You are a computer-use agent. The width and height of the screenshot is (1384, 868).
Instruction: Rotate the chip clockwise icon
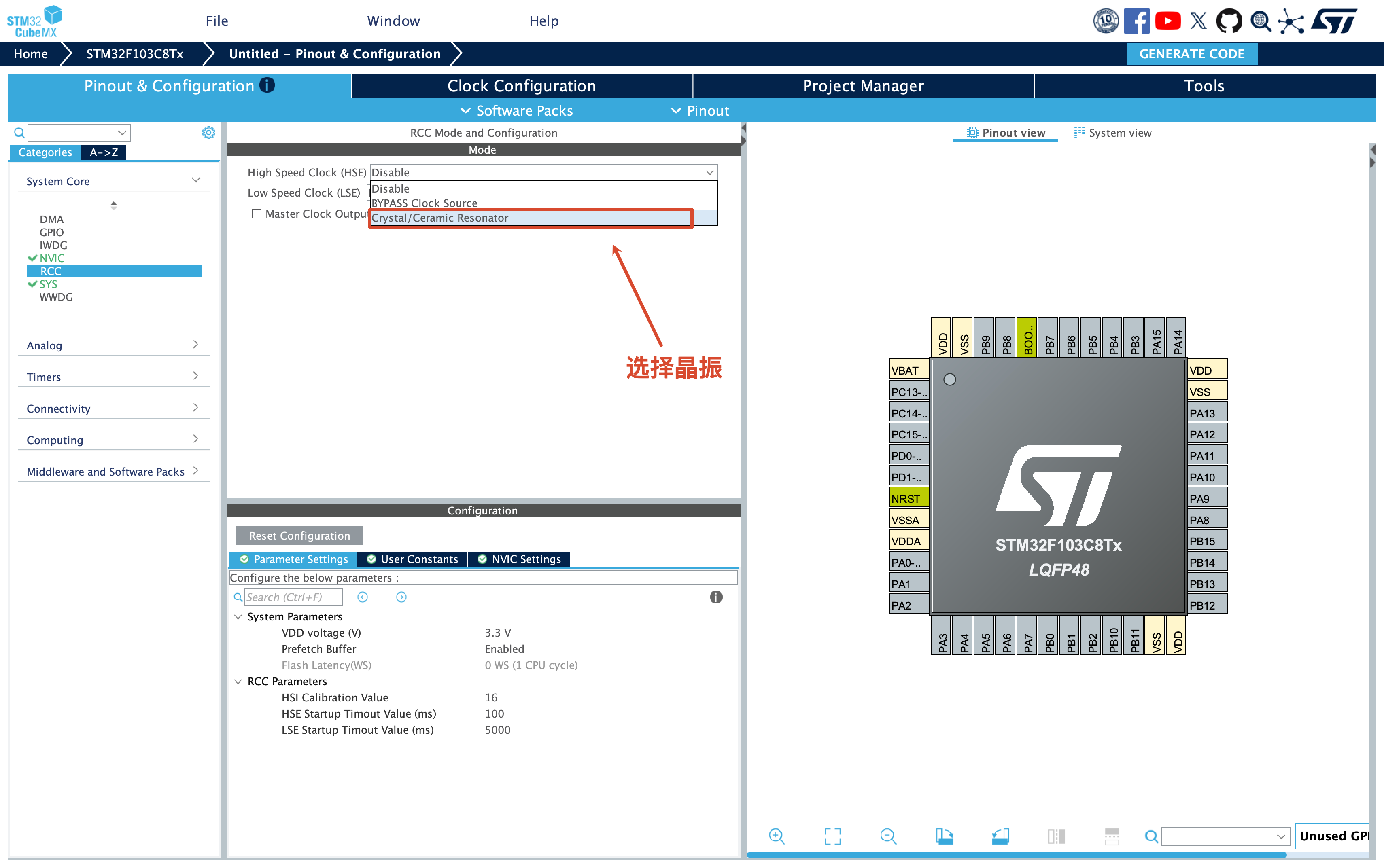tap(945, 836)
